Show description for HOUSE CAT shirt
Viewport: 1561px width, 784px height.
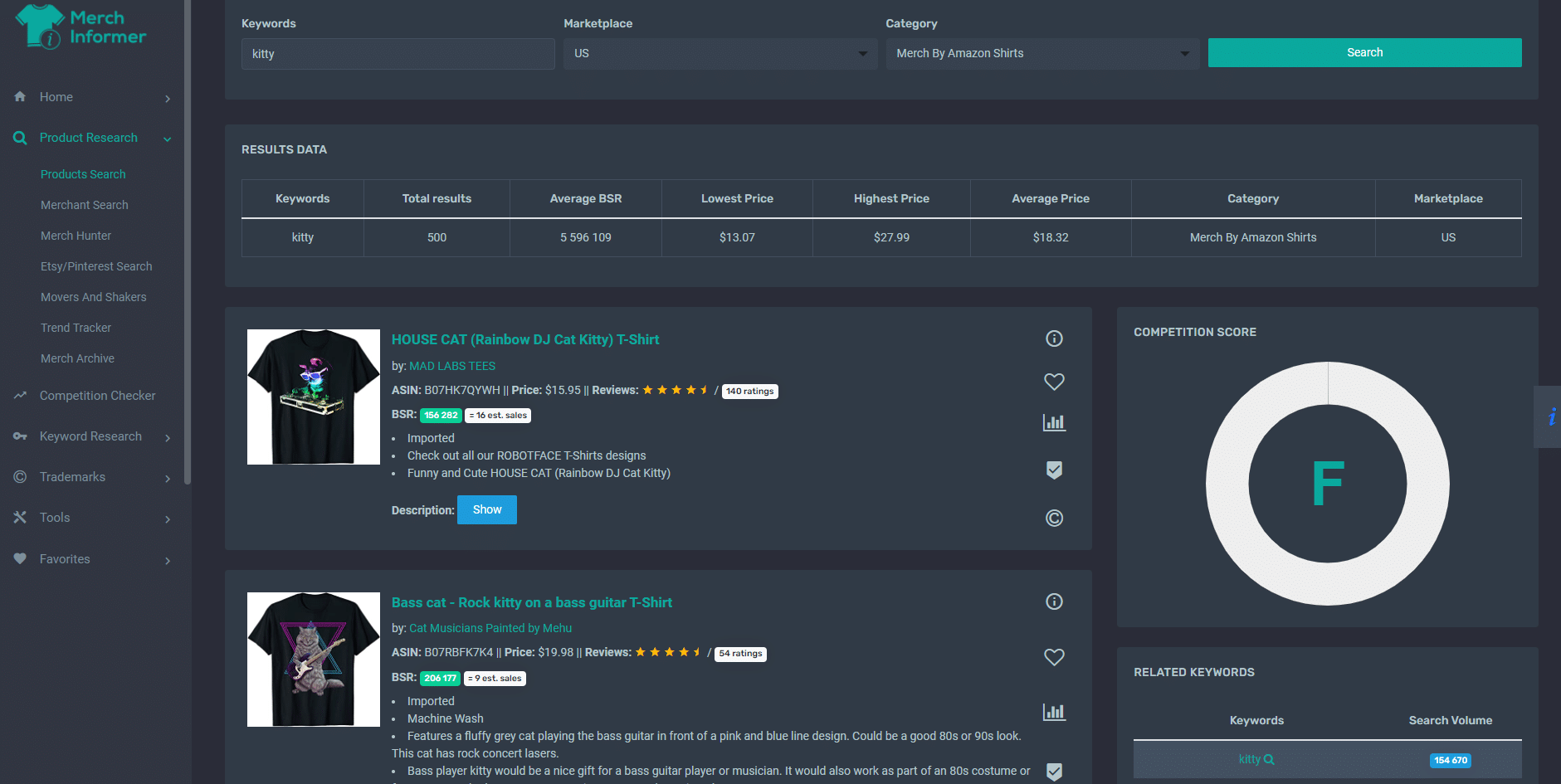pos(487,509)
